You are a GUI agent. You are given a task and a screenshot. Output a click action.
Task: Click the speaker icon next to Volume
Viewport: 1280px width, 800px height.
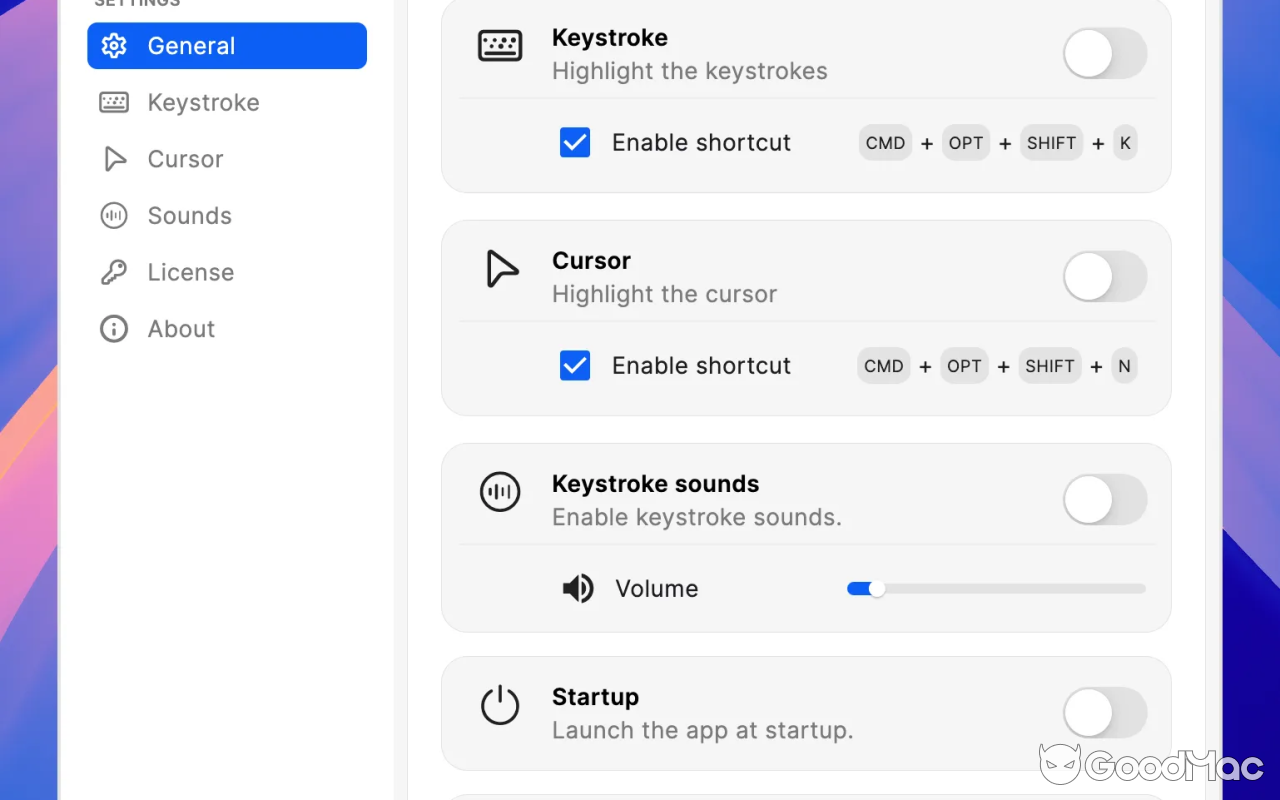coord(578,588)
